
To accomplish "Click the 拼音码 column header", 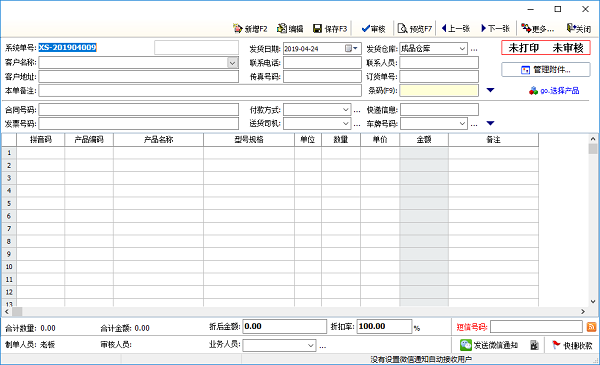I will point(41,140).
